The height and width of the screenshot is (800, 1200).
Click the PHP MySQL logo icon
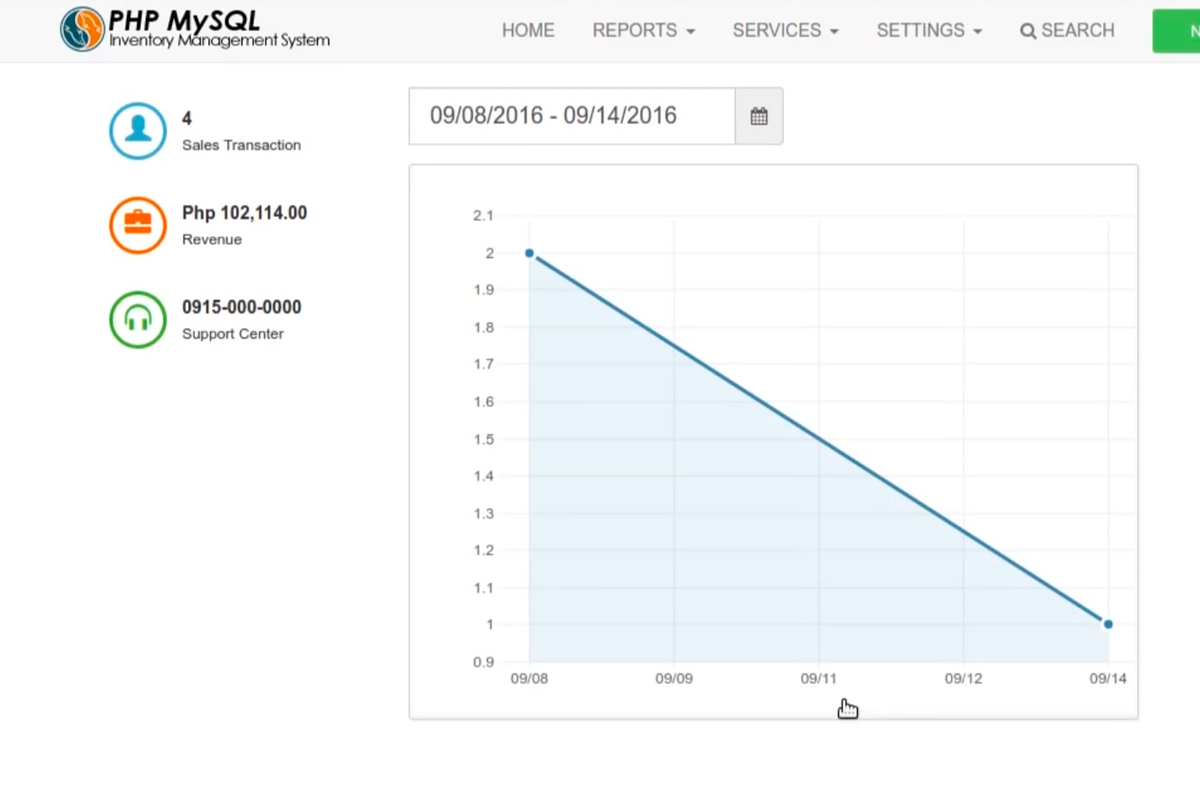coord(82,29)
